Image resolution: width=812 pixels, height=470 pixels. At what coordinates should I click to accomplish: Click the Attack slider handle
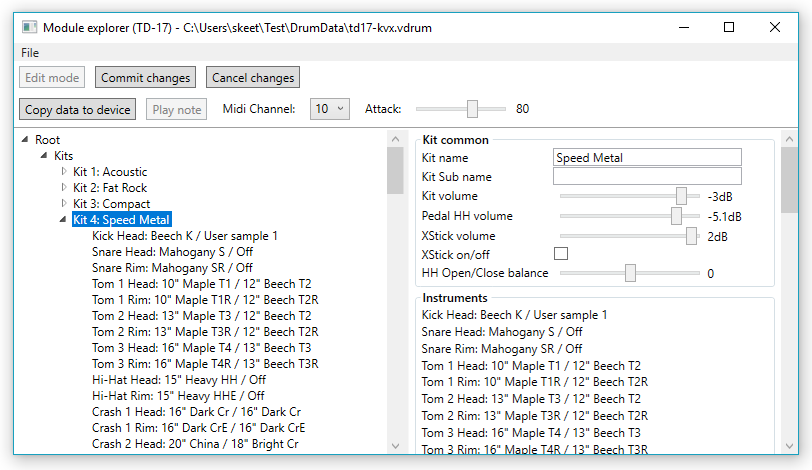click(472, 109)
